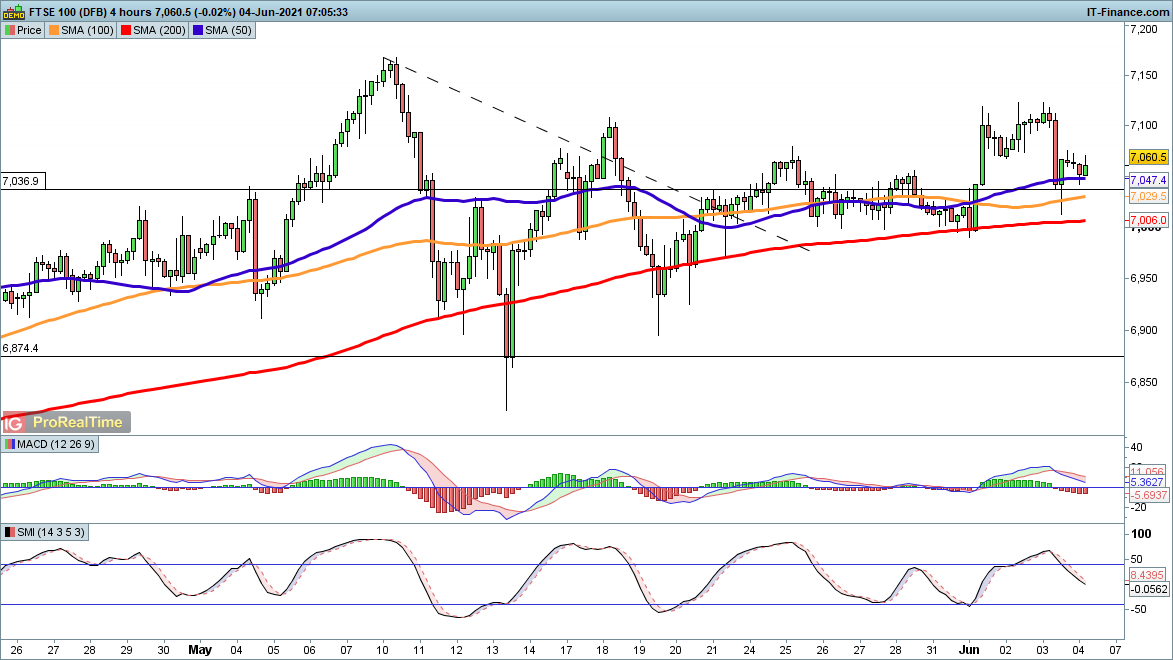
Task: Click the May label on time axis
Action: 203,647
